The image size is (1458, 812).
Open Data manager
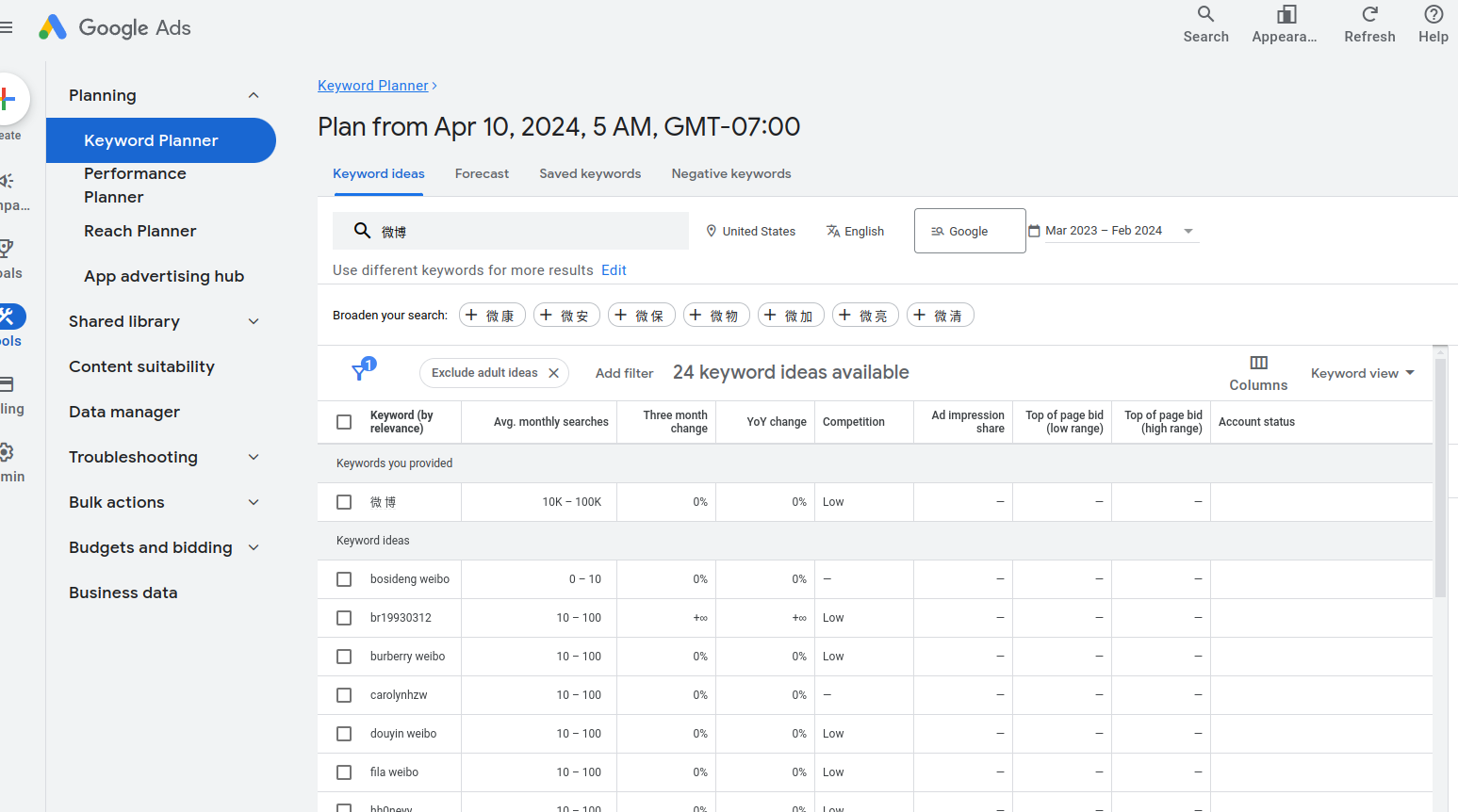[x=124, y=412]
